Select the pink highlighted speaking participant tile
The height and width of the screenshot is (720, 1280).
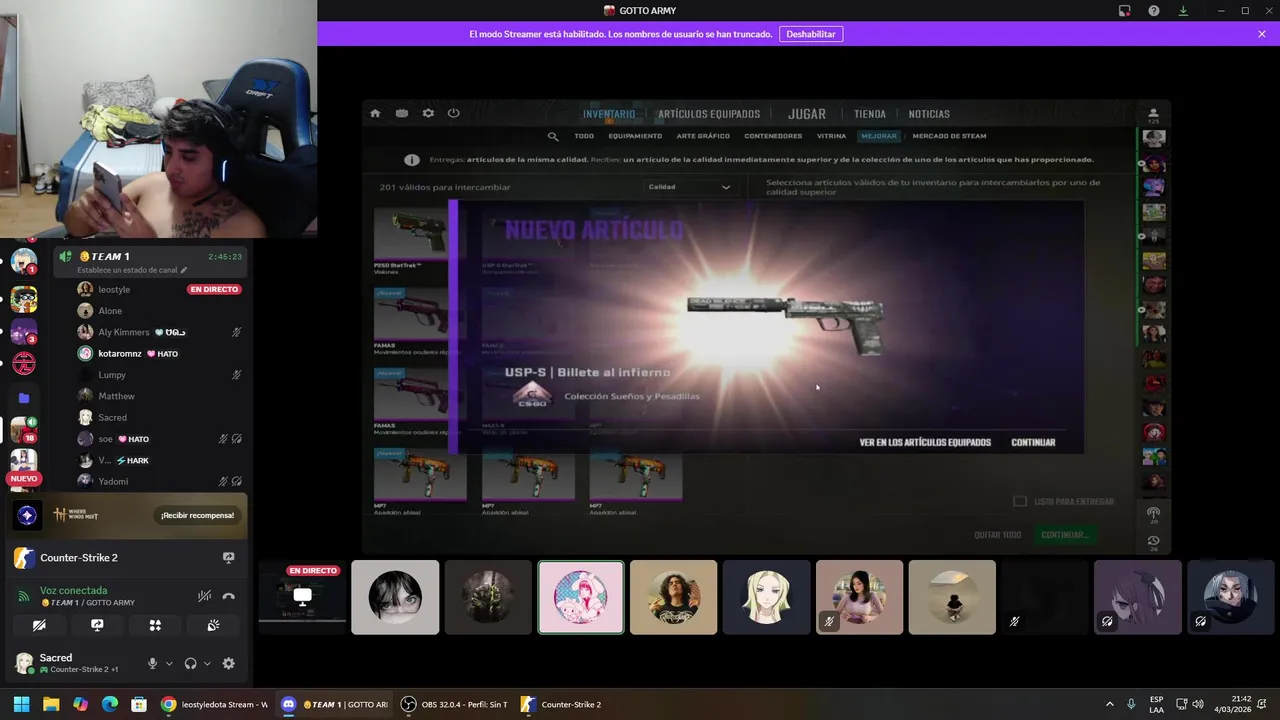pos(581,597)
